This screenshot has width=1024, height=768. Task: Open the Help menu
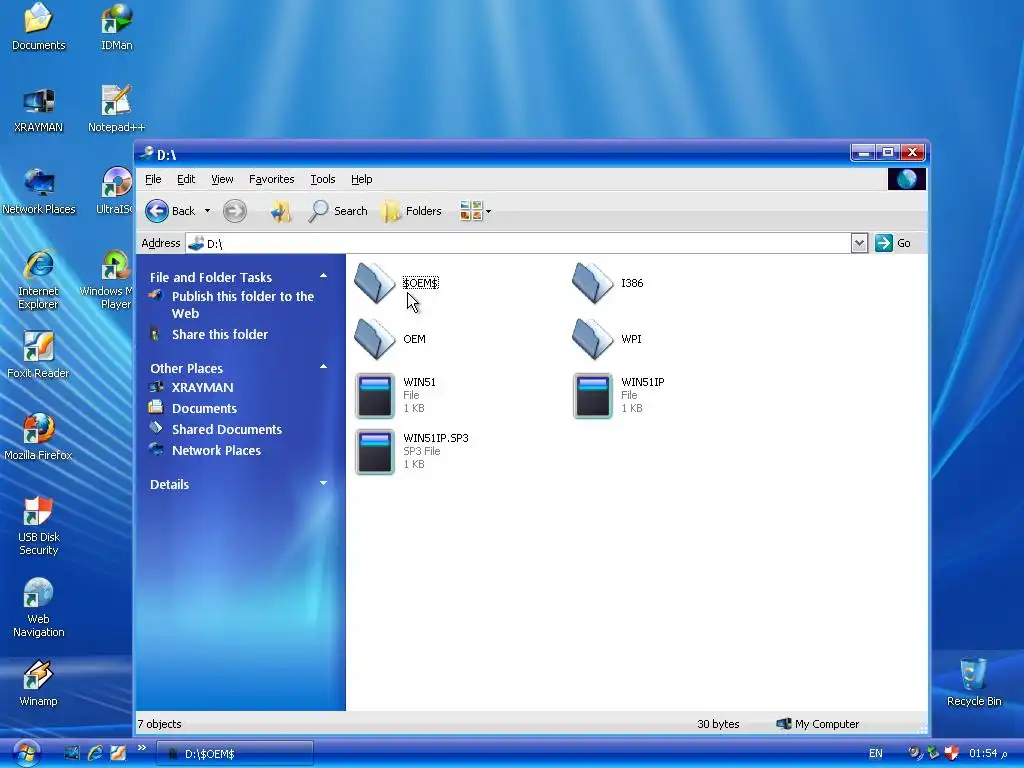point(361,179)
